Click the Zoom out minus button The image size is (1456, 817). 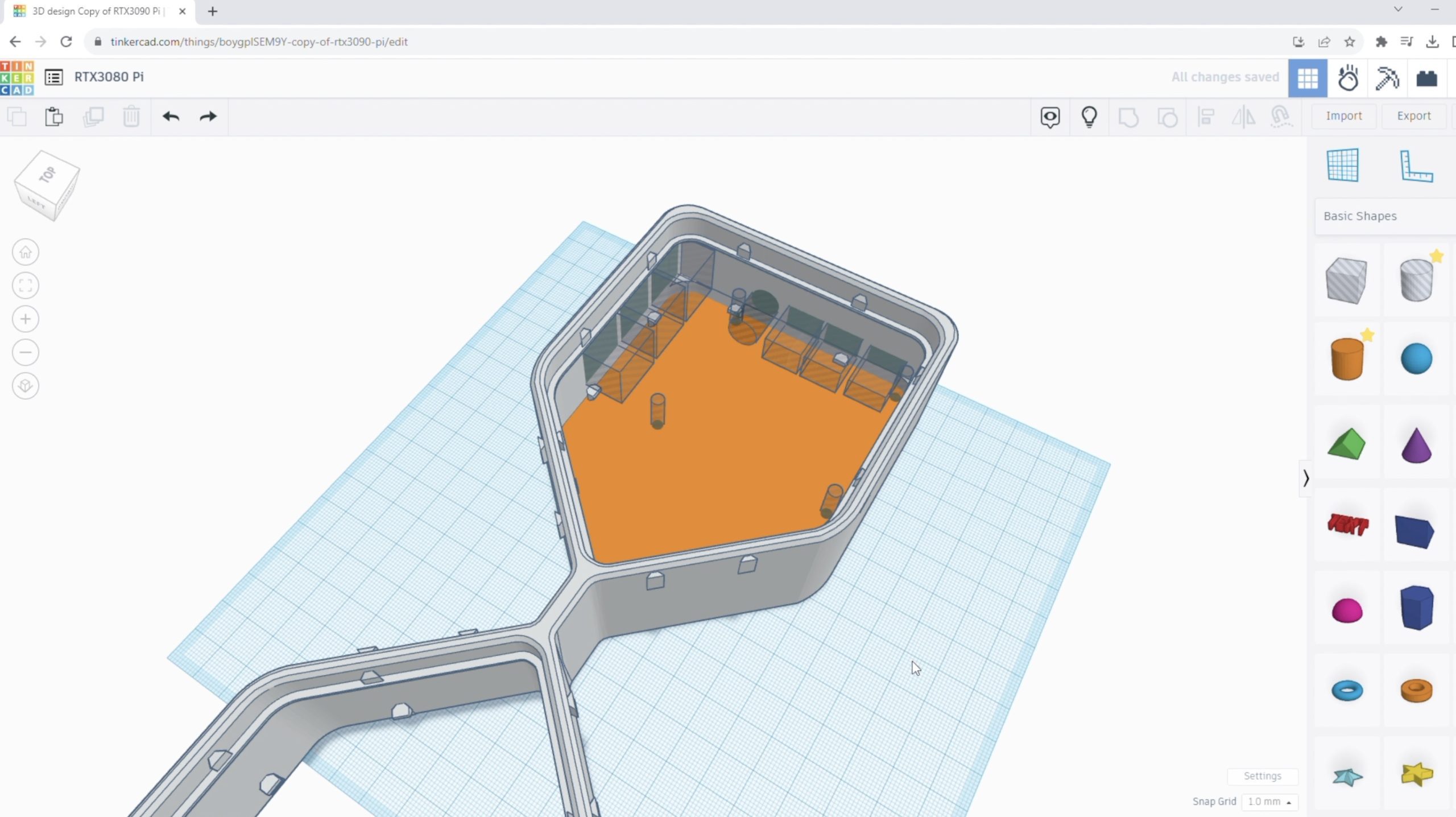pos(26,353)
